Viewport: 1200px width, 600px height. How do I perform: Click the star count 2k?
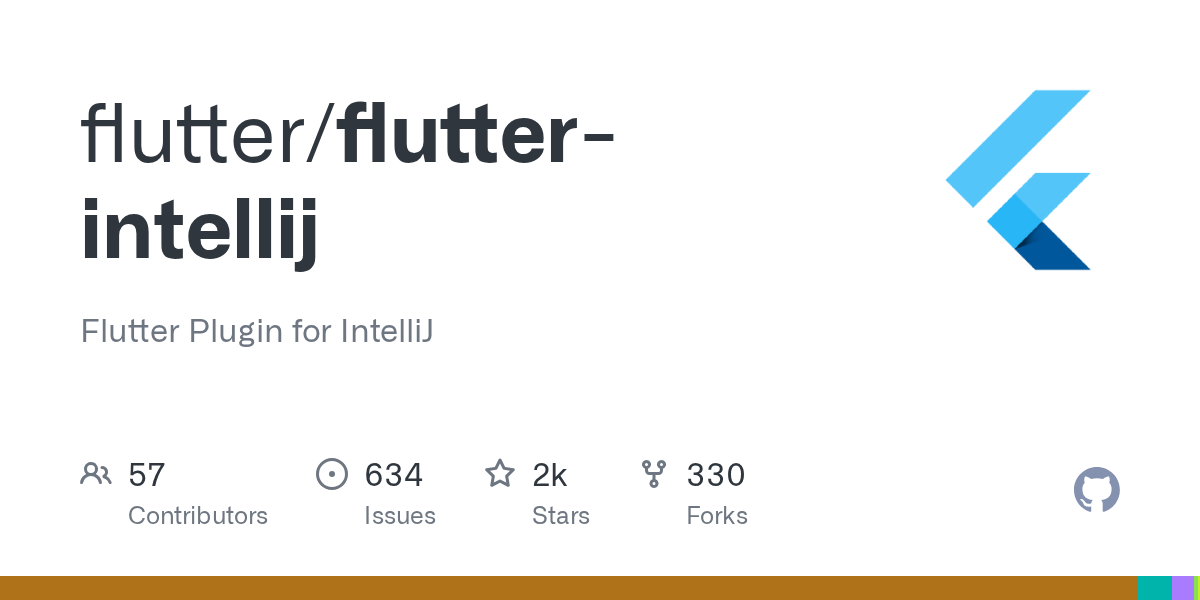(x=550, y=475)
